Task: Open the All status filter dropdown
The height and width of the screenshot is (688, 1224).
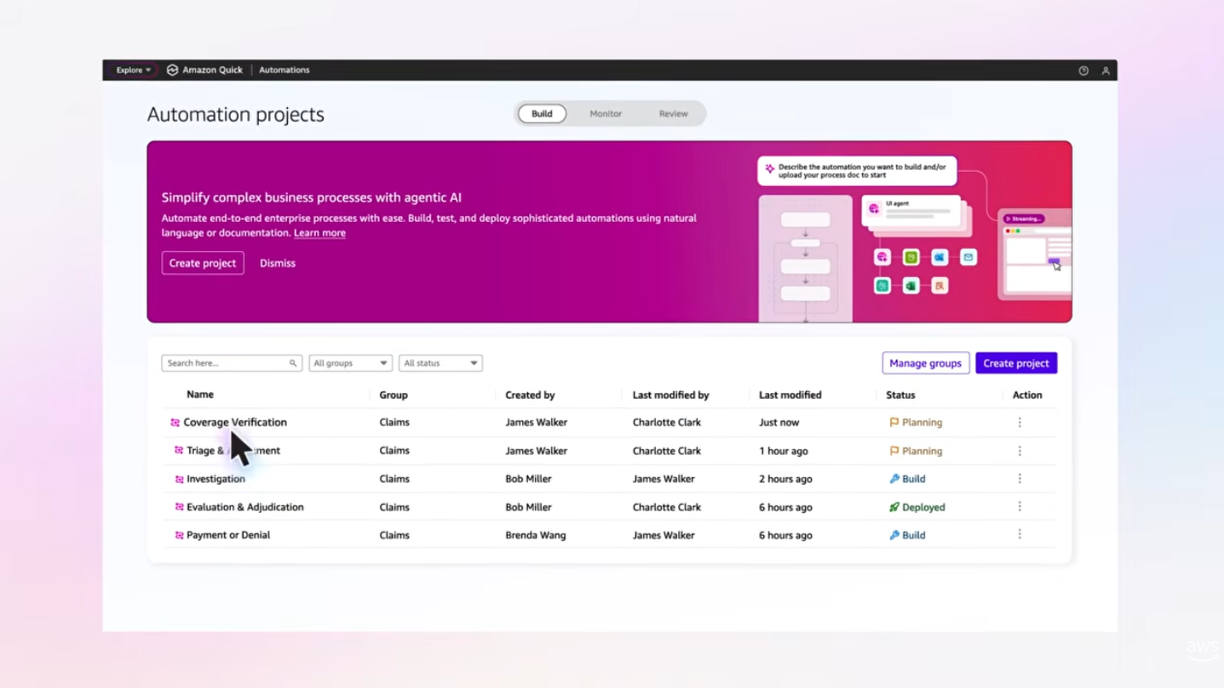Action: pyautogui.click(x=440, y=363)
